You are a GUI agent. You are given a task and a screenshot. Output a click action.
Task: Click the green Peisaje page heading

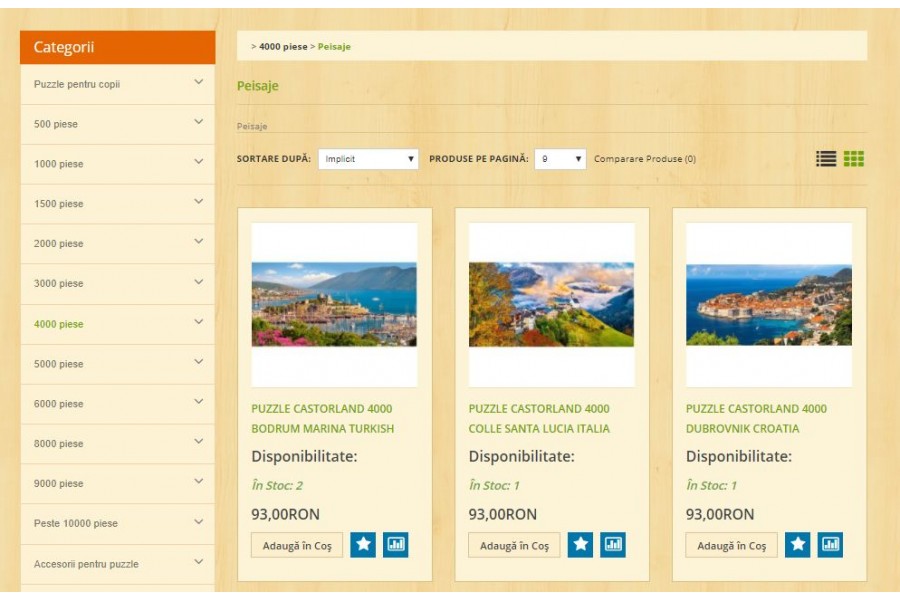pyautogui.click(x=258, y=86)
